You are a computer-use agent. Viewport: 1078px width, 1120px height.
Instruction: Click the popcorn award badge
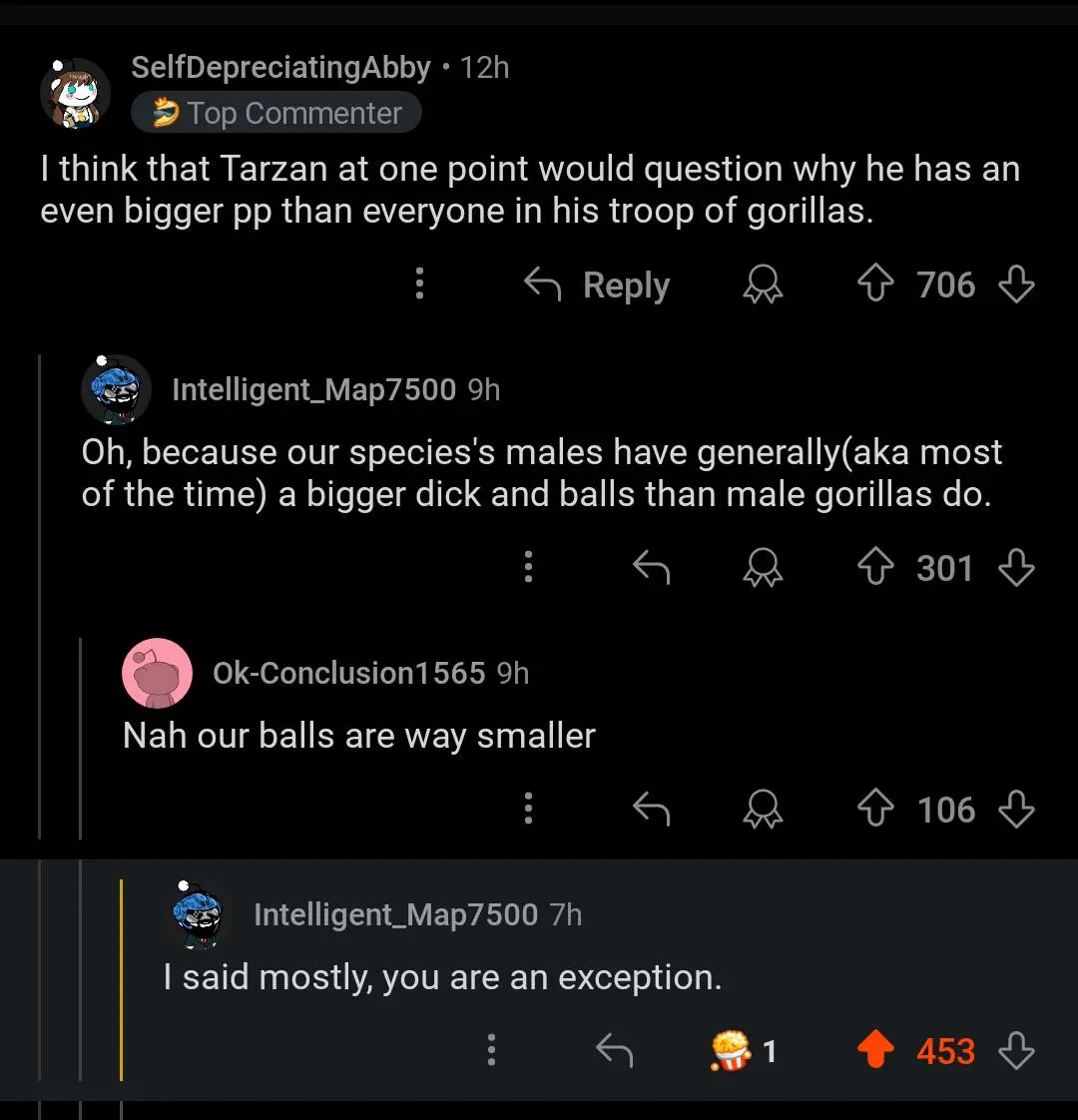pyautogui.click(x=732, y=1051)
